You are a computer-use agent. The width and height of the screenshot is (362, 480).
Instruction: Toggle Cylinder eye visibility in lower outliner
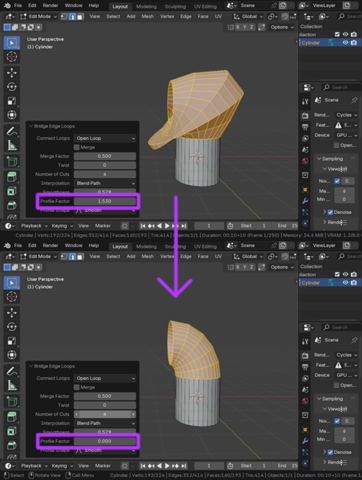pos(345,283)
